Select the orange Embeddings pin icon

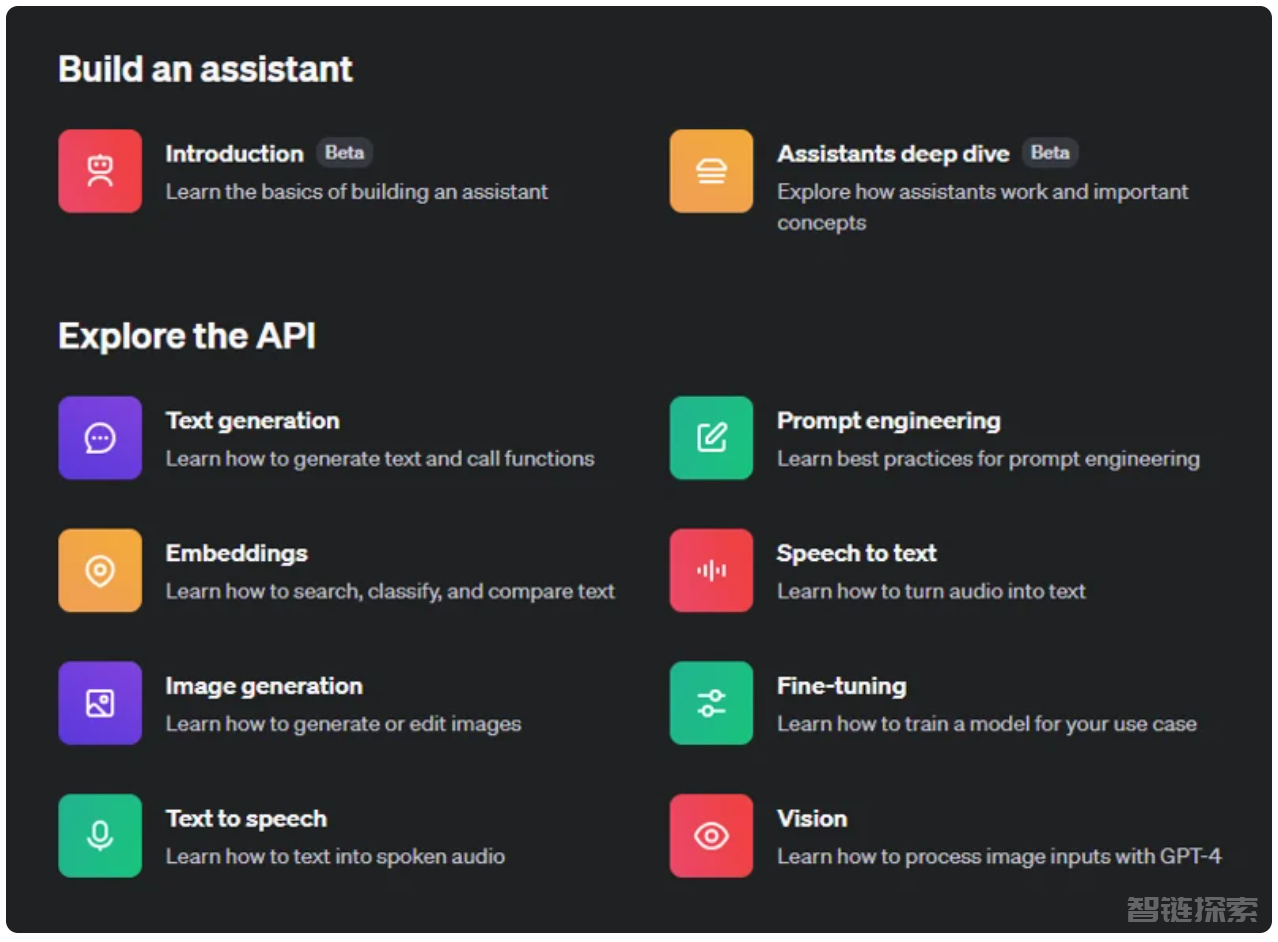(x=100, y=571)
